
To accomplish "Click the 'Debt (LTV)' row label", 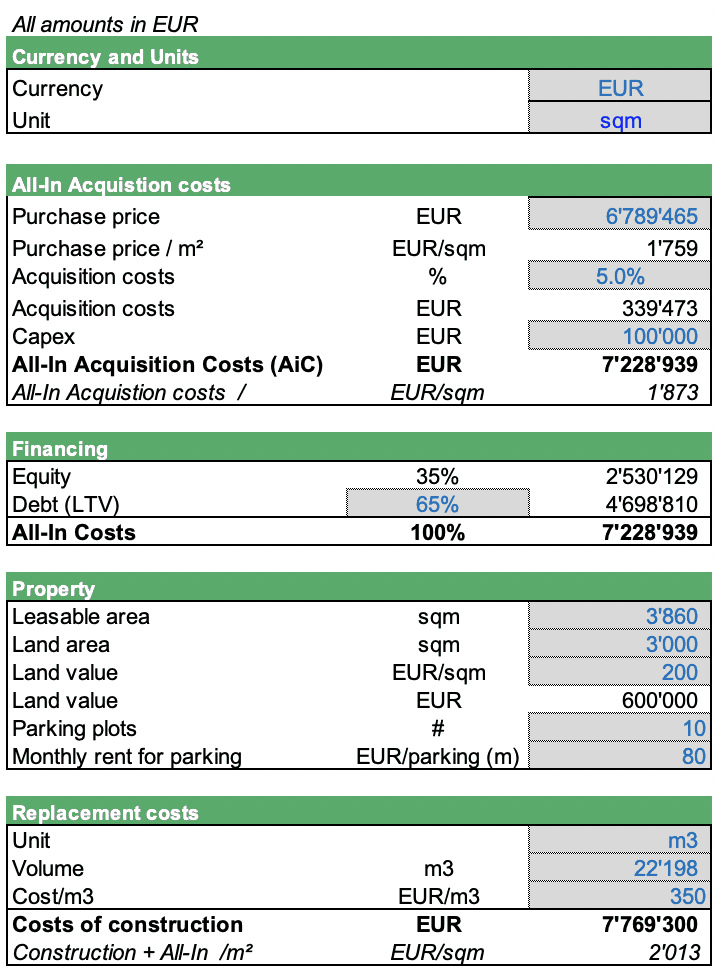I will click(x=66, y=504).
